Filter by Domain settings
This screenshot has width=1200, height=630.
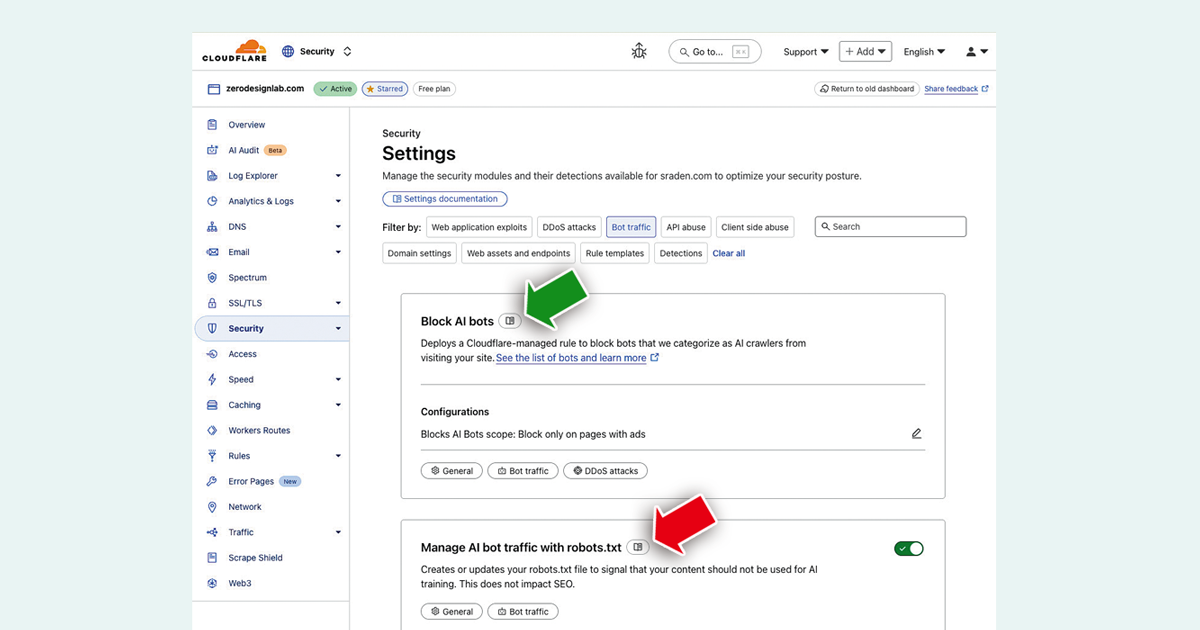420,253
